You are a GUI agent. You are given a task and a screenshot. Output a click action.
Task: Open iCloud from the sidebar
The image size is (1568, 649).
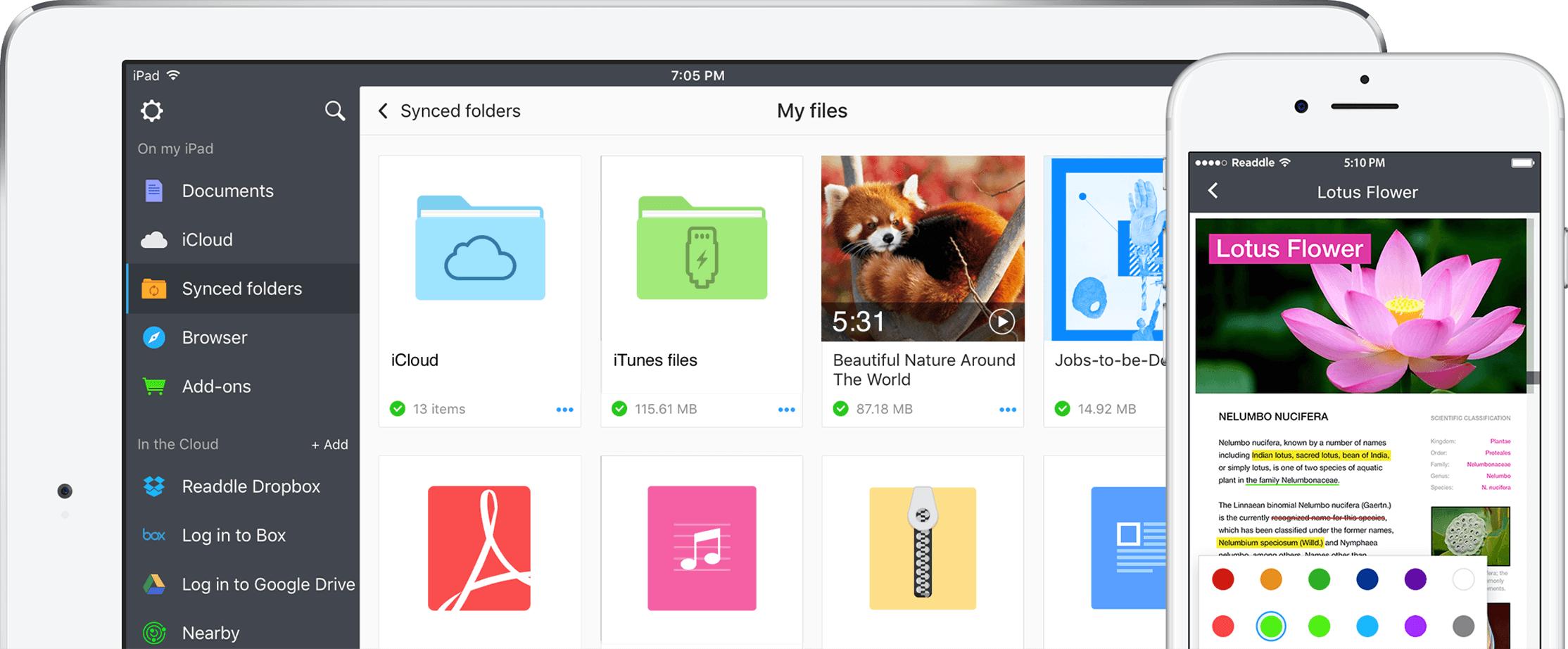click(x=207, y=239)
